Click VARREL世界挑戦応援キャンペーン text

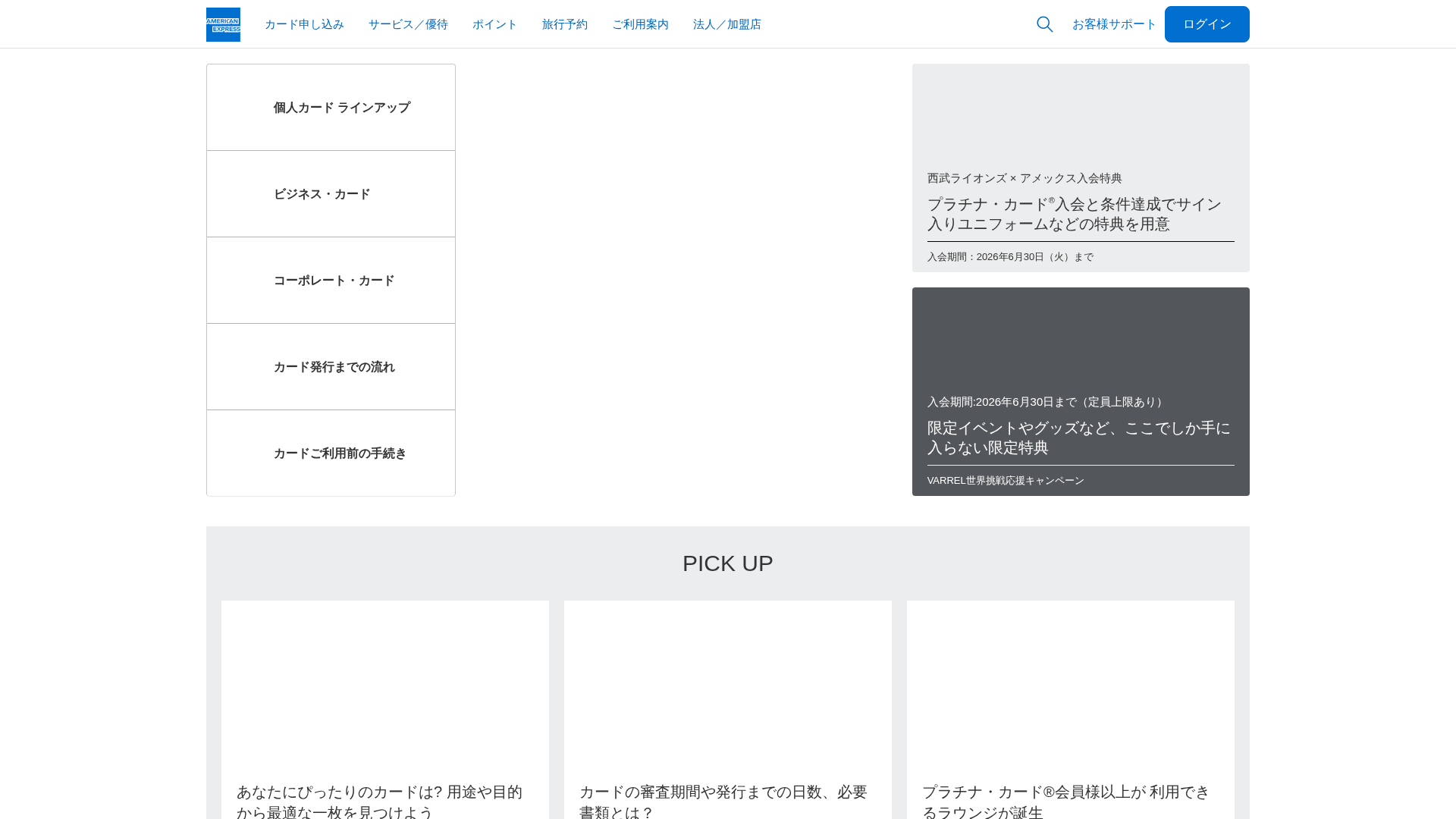click(x=1006, y=481)
